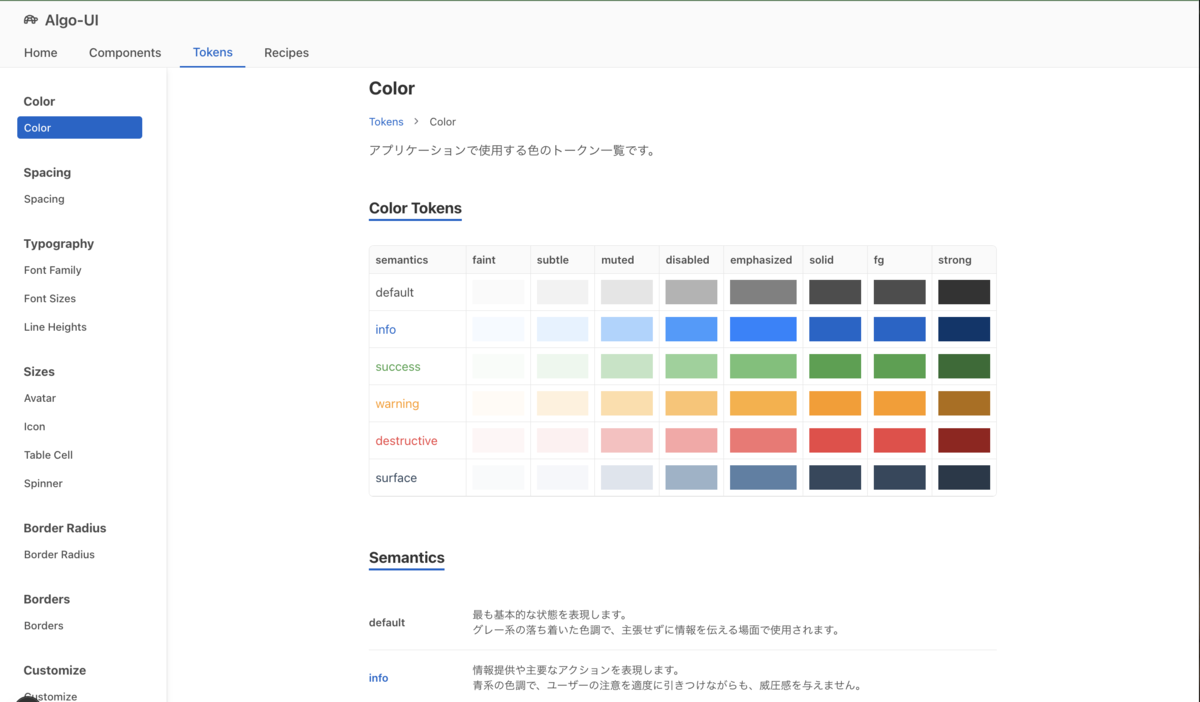Click 'success' row label in table
This screenshot has height=702, width=1200.
(x=398, y=366)
